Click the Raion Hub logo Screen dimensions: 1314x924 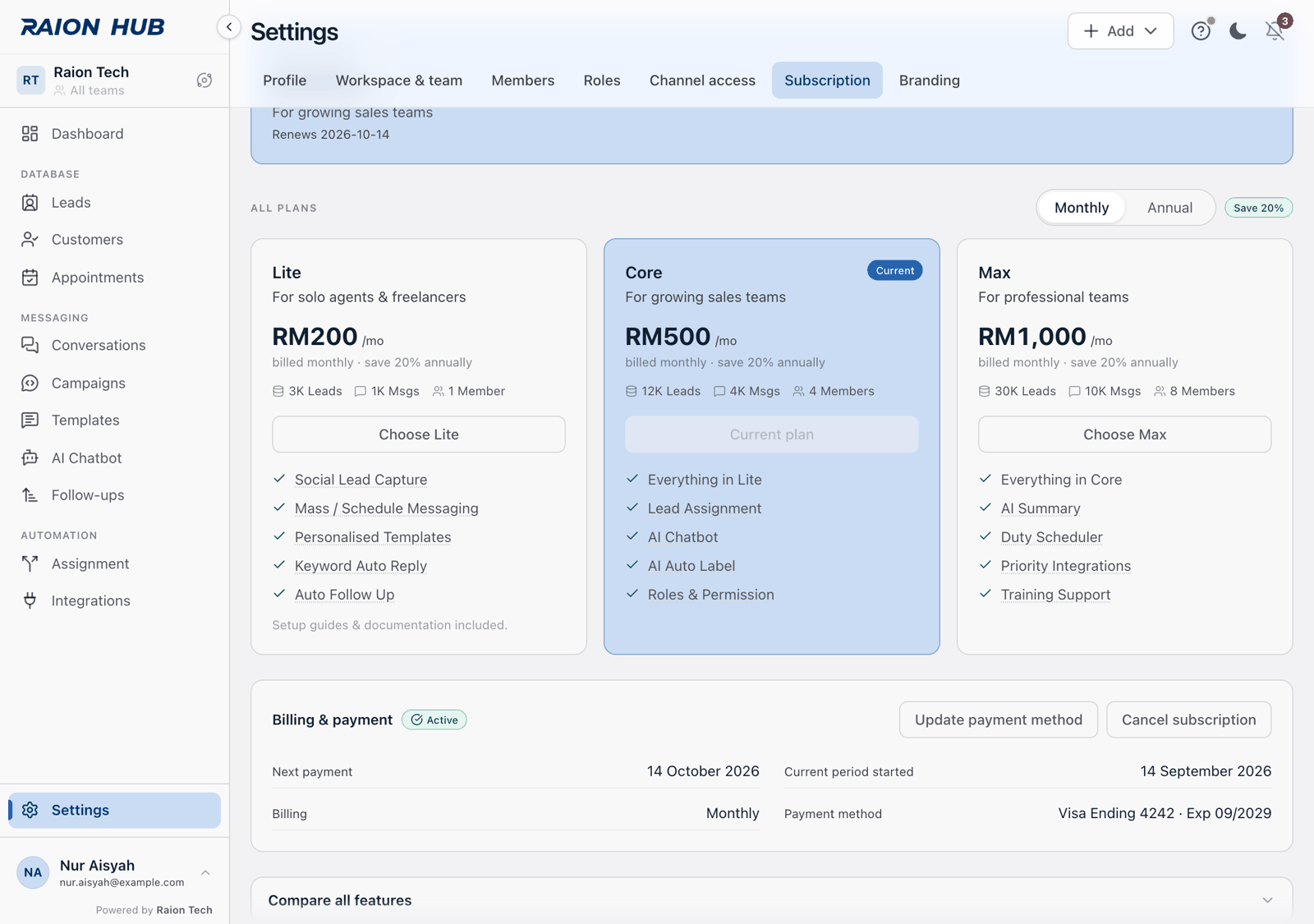[93, 27]
